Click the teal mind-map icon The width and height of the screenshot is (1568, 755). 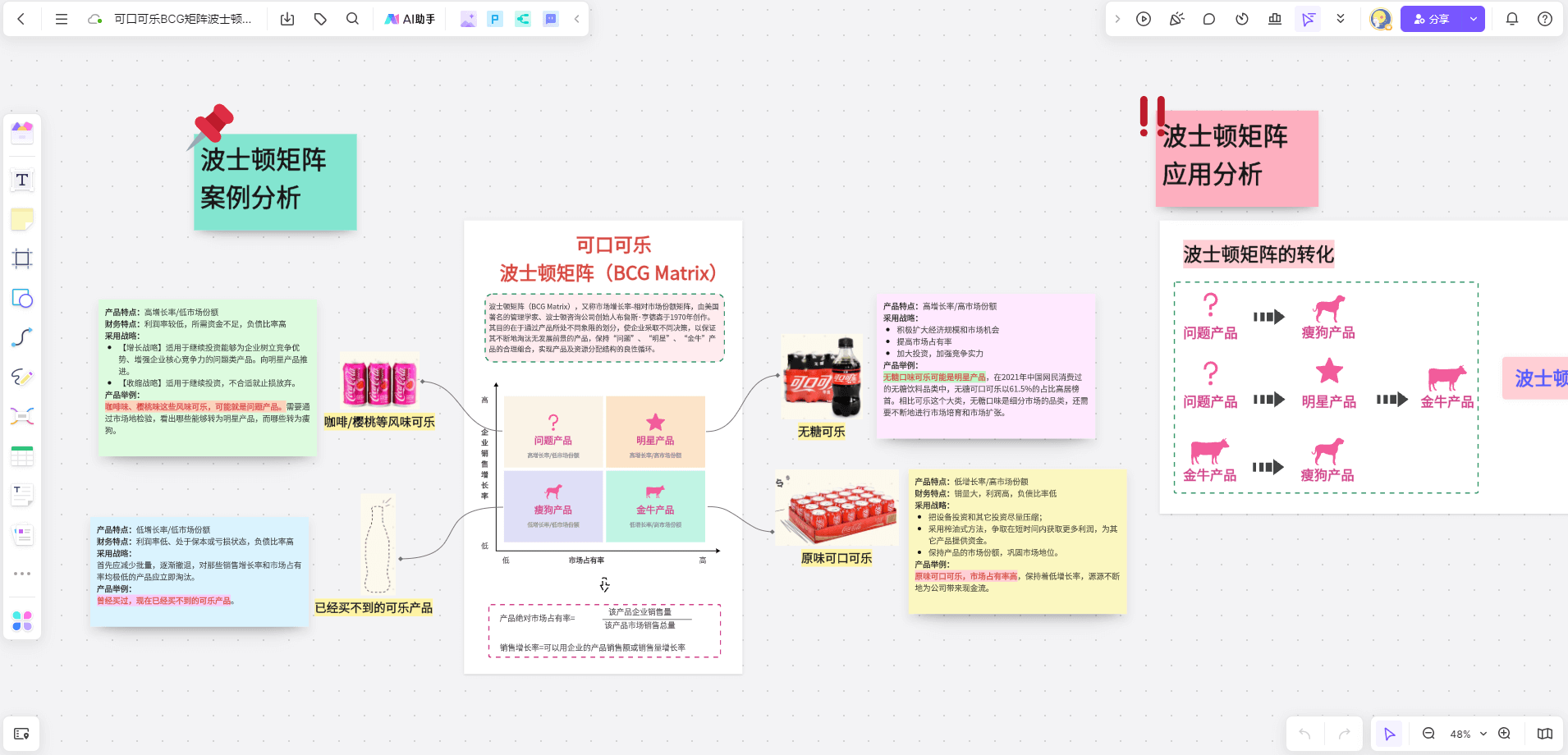[523, 19]
